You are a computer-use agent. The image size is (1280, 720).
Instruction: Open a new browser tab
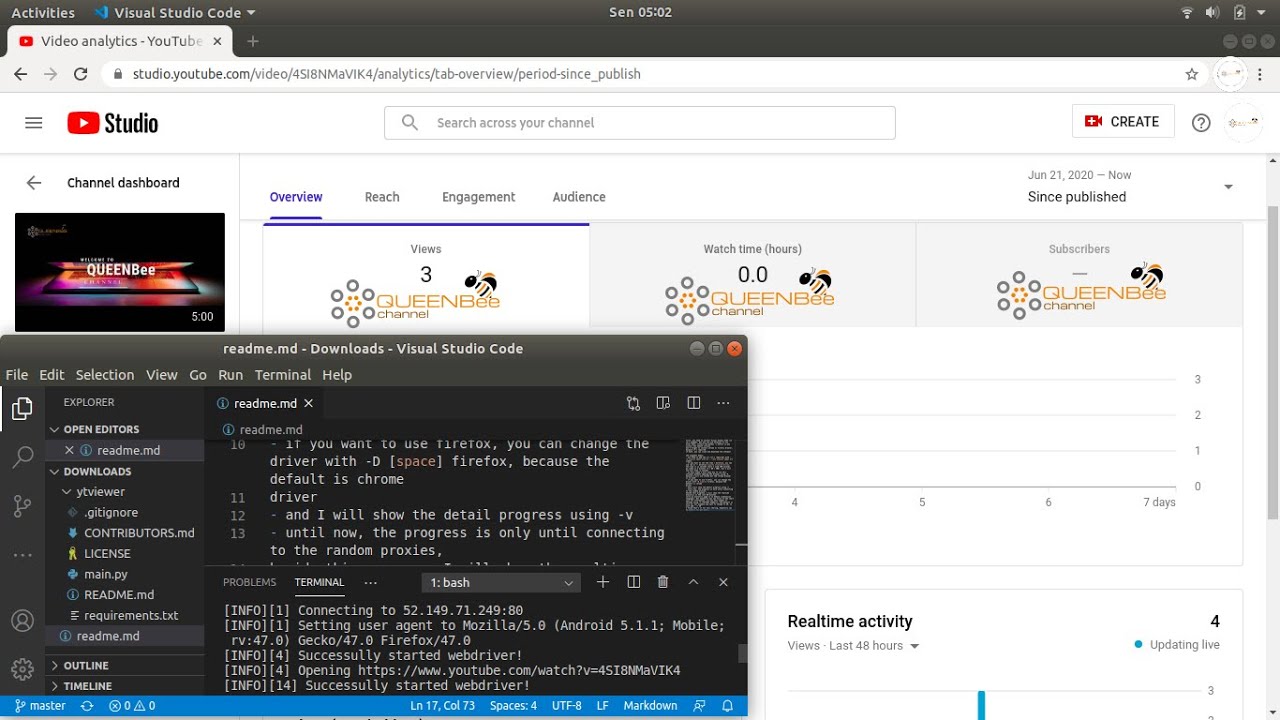coord(253,41)
